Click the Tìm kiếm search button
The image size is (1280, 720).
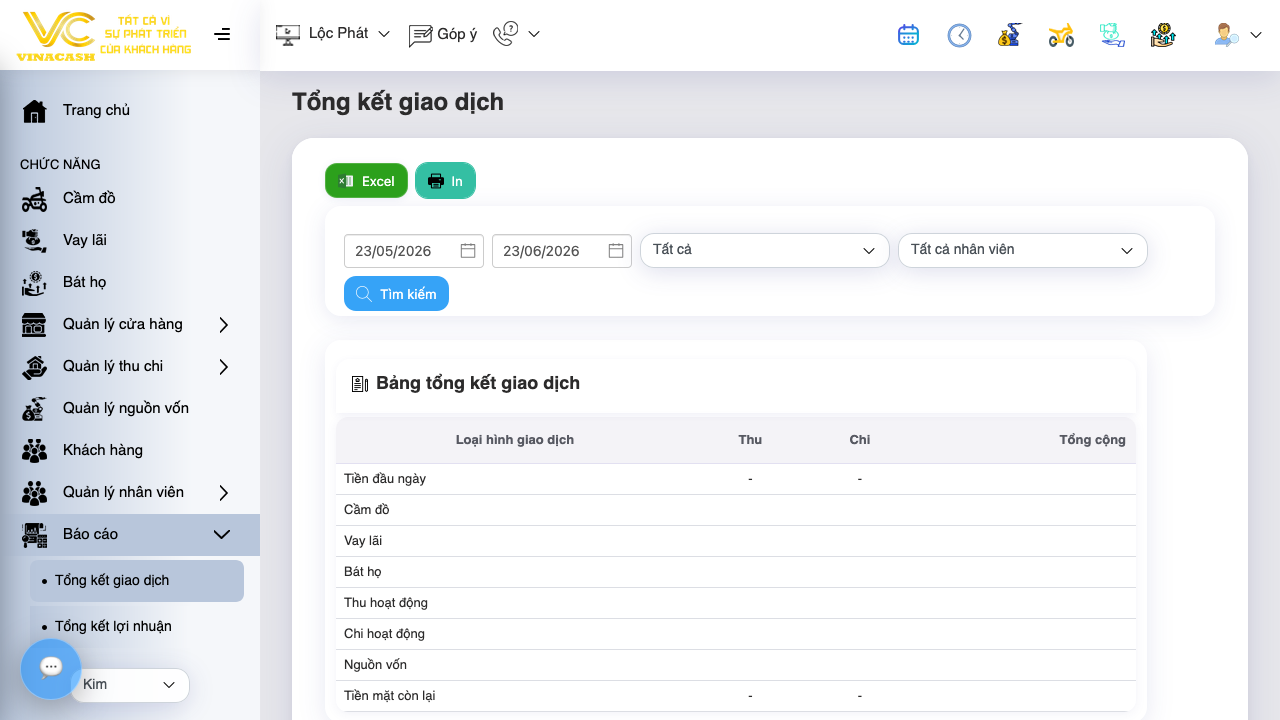click(396, 294)
